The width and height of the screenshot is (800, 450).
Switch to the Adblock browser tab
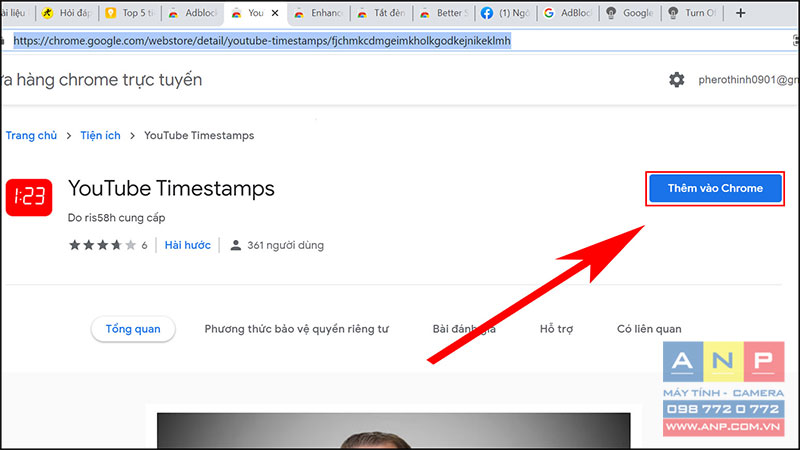(x=193, y=13)
